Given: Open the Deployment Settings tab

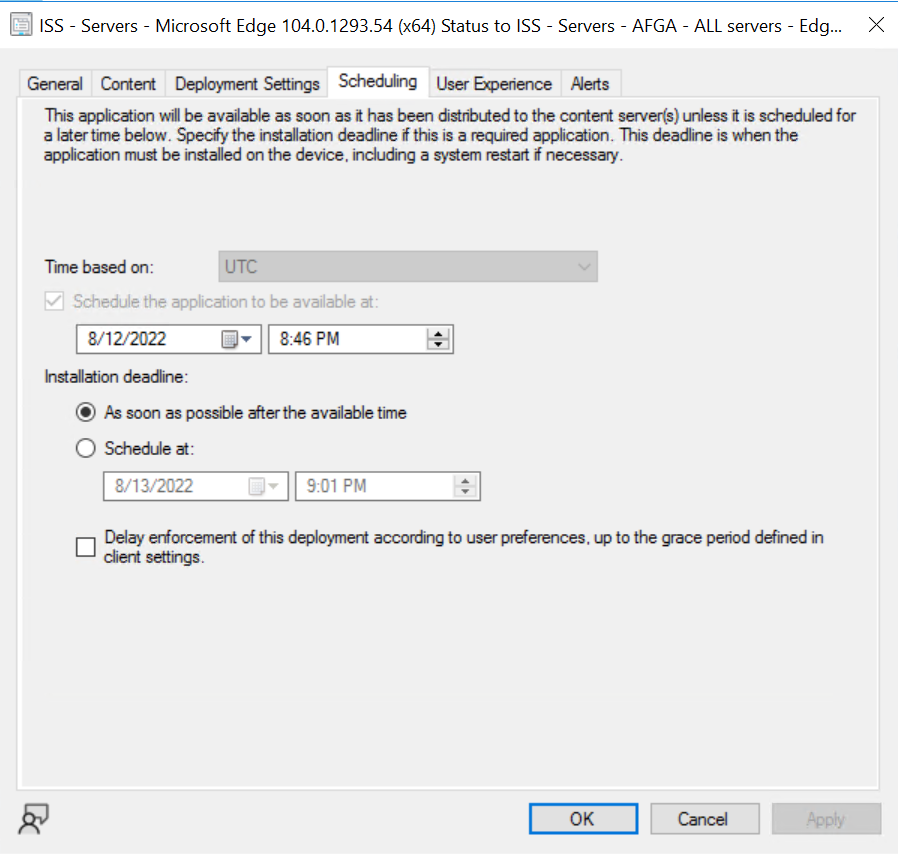Looking at the screenshot, I should click(247, 84).
